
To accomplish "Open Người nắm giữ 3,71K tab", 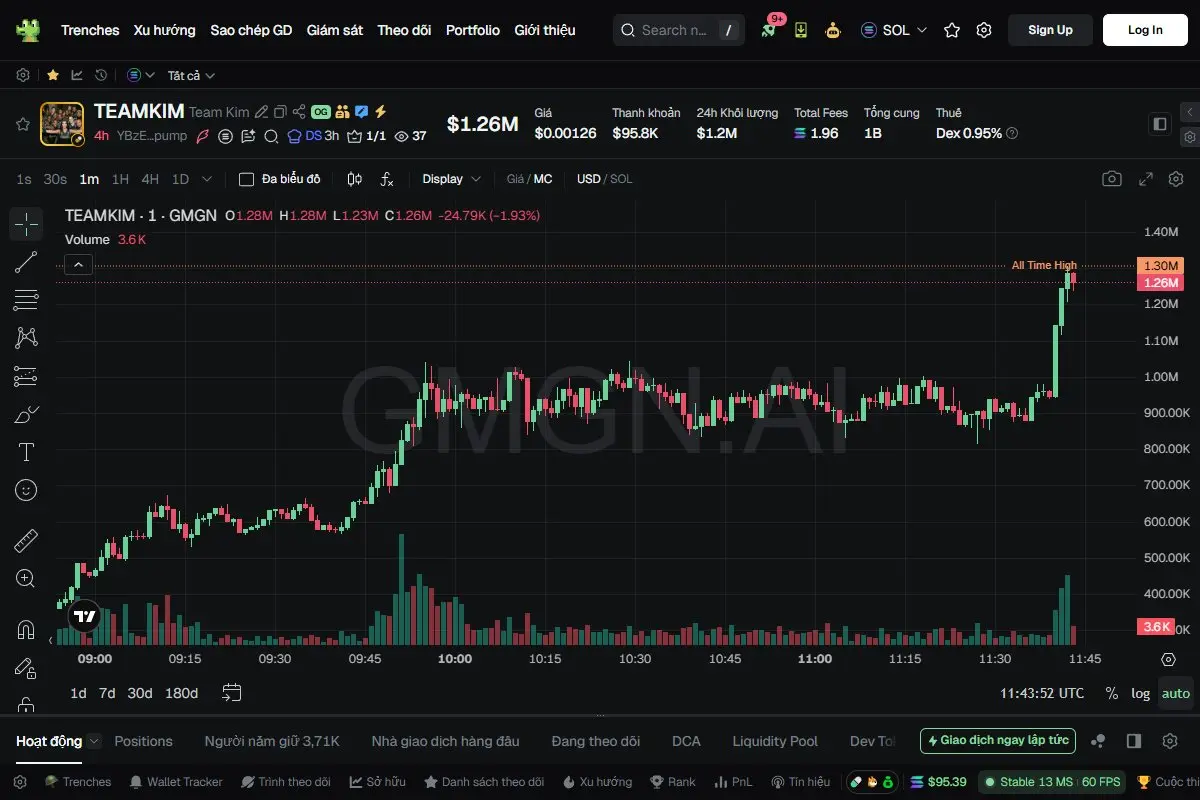I will [272, 741].
